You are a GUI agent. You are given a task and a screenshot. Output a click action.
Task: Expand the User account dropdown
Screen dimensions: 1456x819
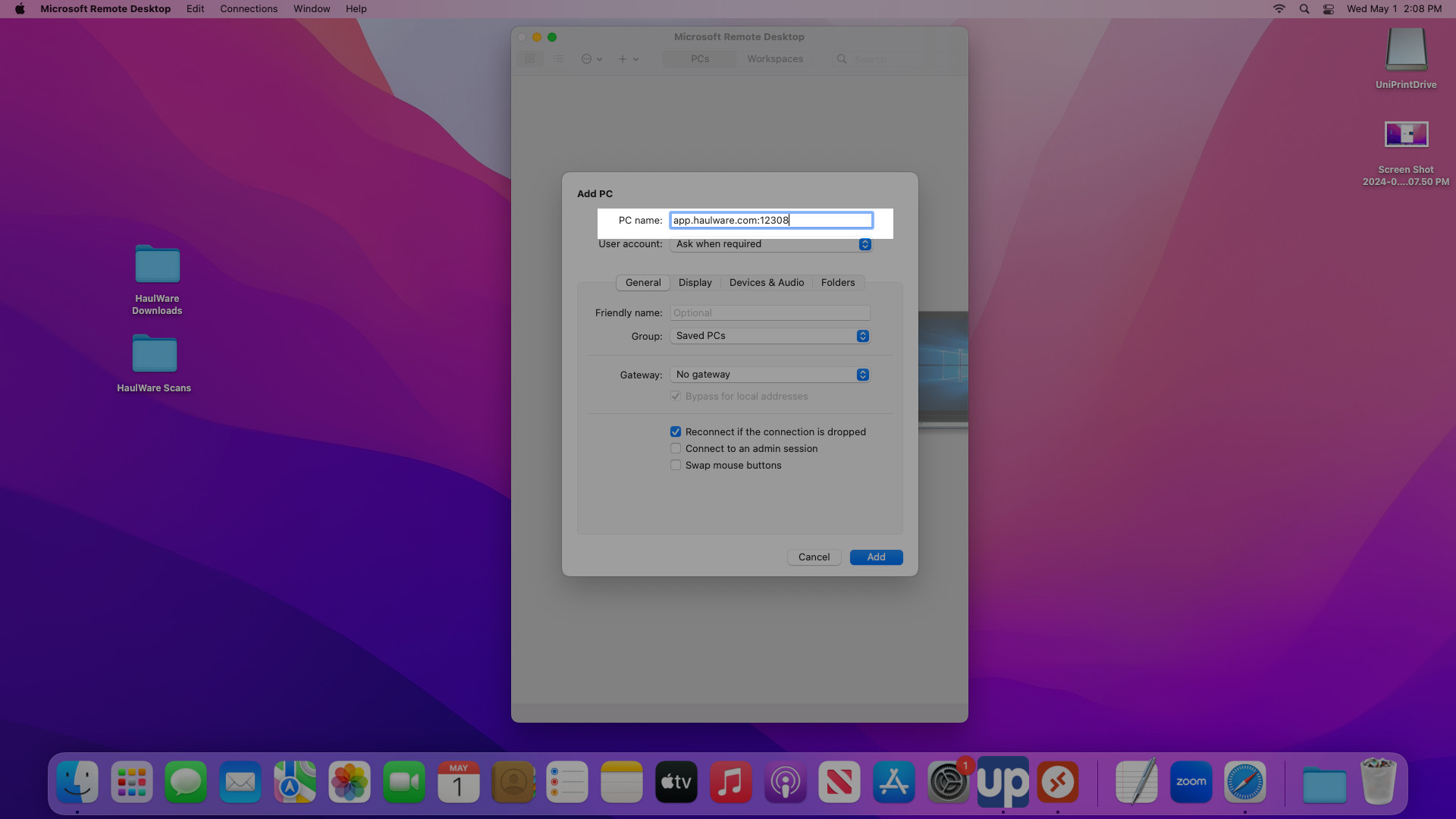[x=770, y=244]
